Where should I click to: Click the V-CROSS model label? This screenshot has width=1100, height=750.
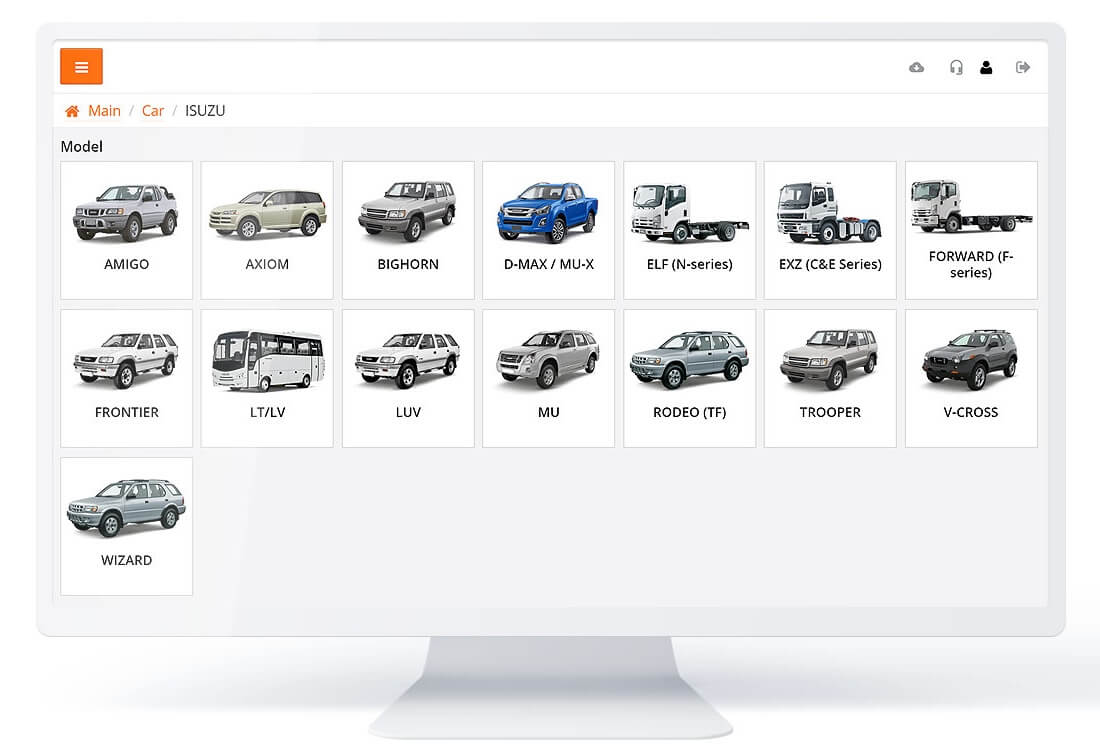971,413
